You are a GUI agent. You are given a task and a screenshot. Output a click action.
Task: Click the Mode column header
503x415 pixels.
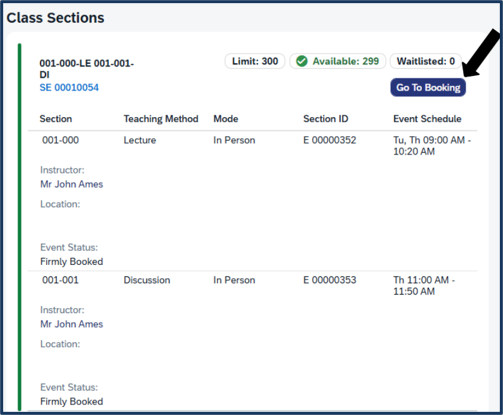click(x=226, y=119)
